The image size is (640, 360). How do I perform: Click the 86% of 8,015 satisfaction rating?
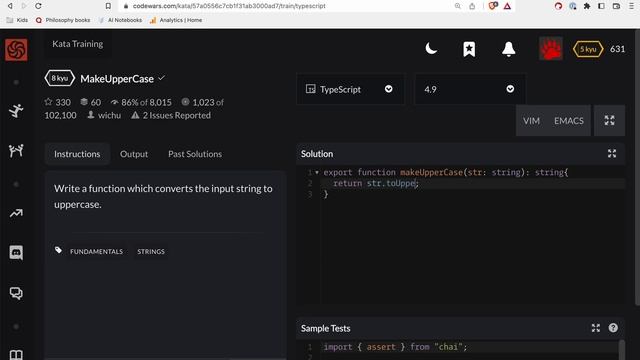[x=141, y=102]
